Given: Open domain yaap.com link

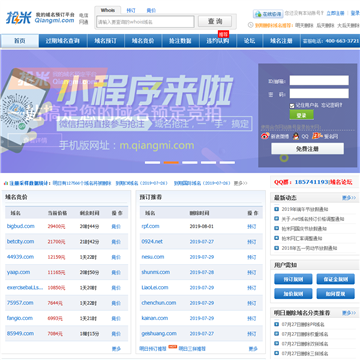Looking at the screenshot, I should [18, 272].
